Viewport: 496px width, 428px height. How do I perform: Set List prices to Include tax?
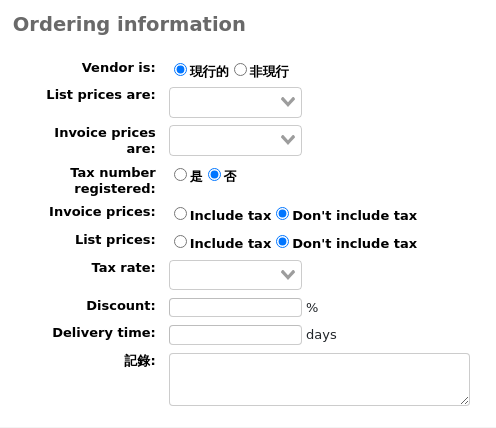[x=180, y=242]
